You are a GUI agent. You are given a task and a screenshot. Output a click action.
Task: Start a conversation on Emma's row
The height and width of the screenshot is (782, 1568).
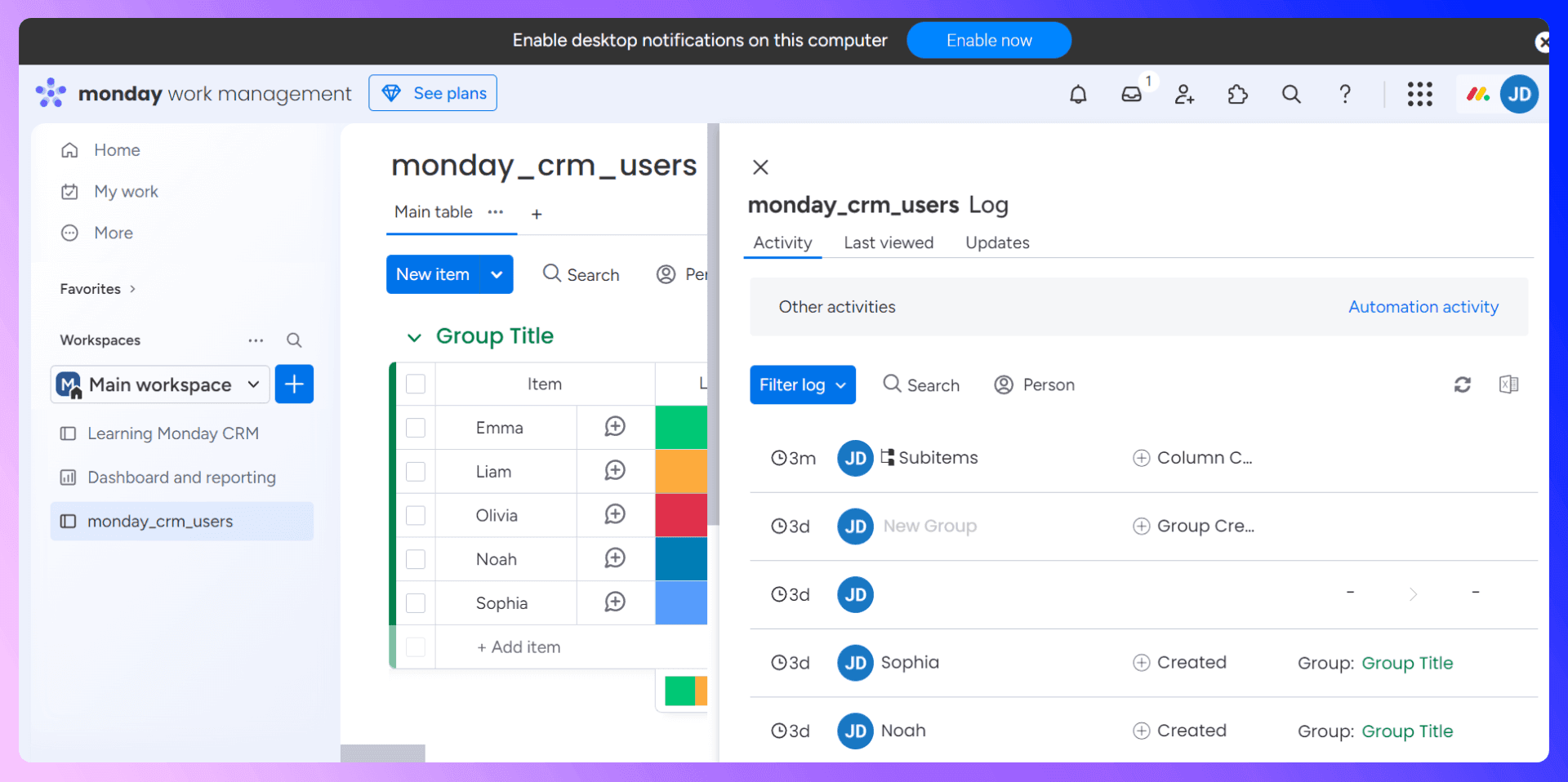[x=615, y=426]
